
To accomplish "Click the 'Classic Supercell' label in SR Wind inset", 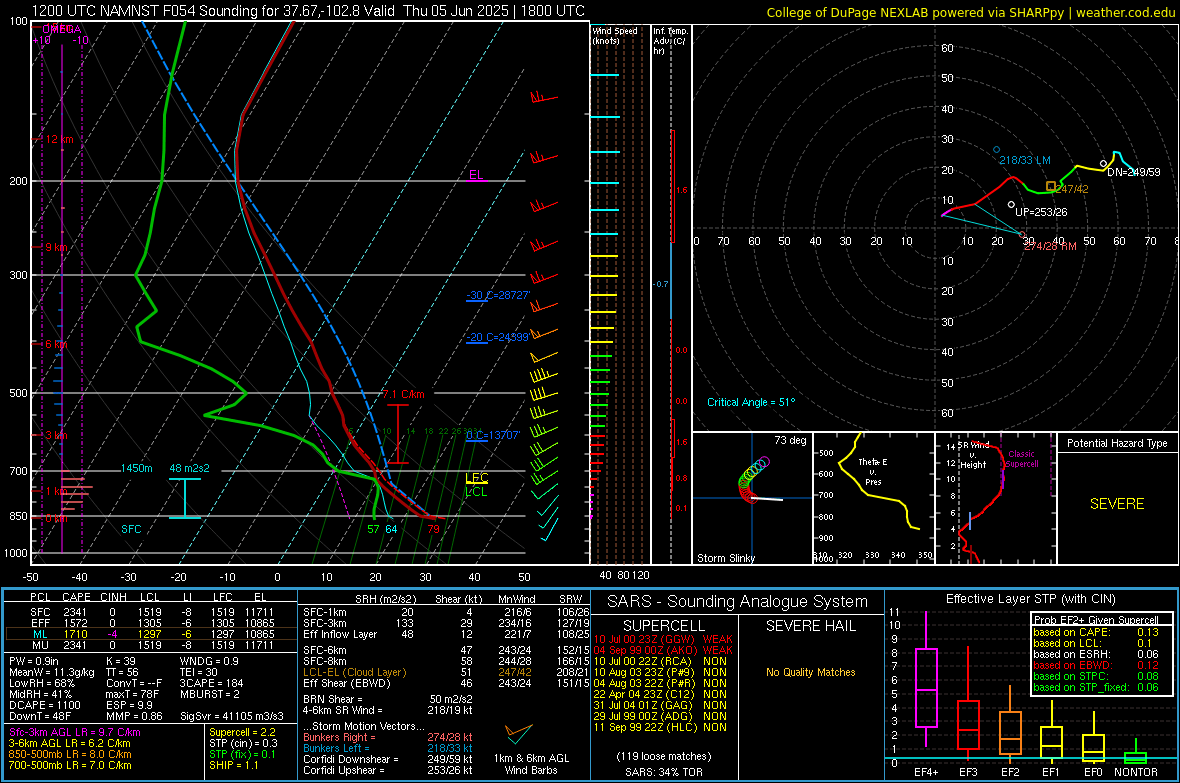I will (1022, 459).
